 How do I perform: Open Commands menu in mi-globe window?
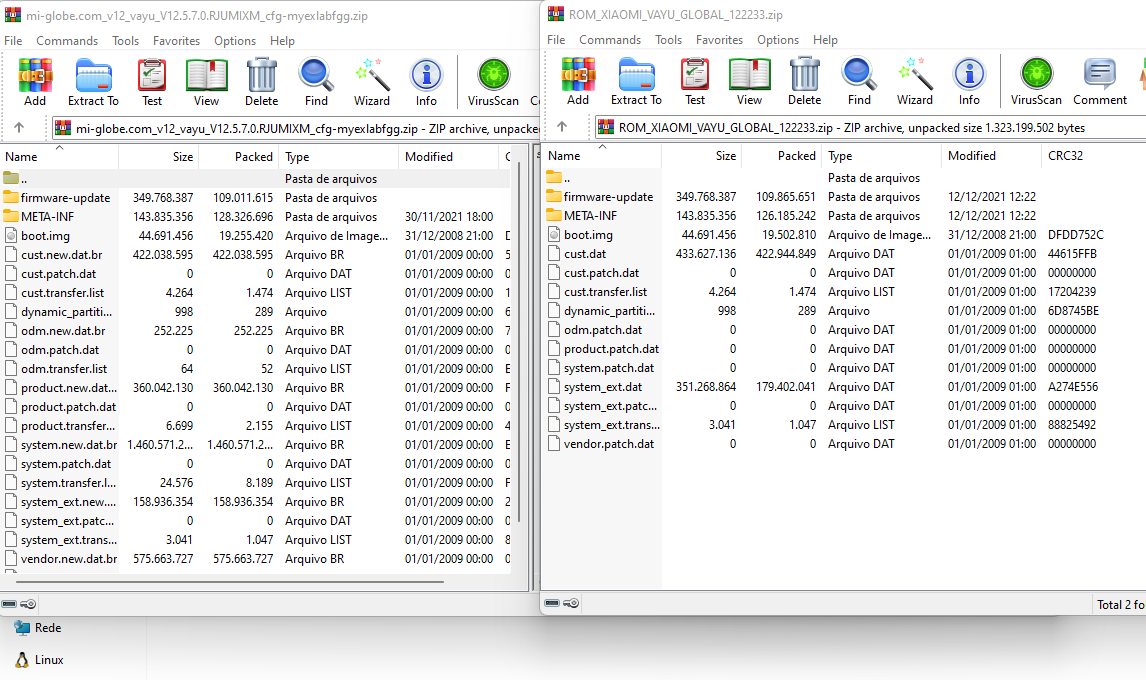click(x=67, y=41)
